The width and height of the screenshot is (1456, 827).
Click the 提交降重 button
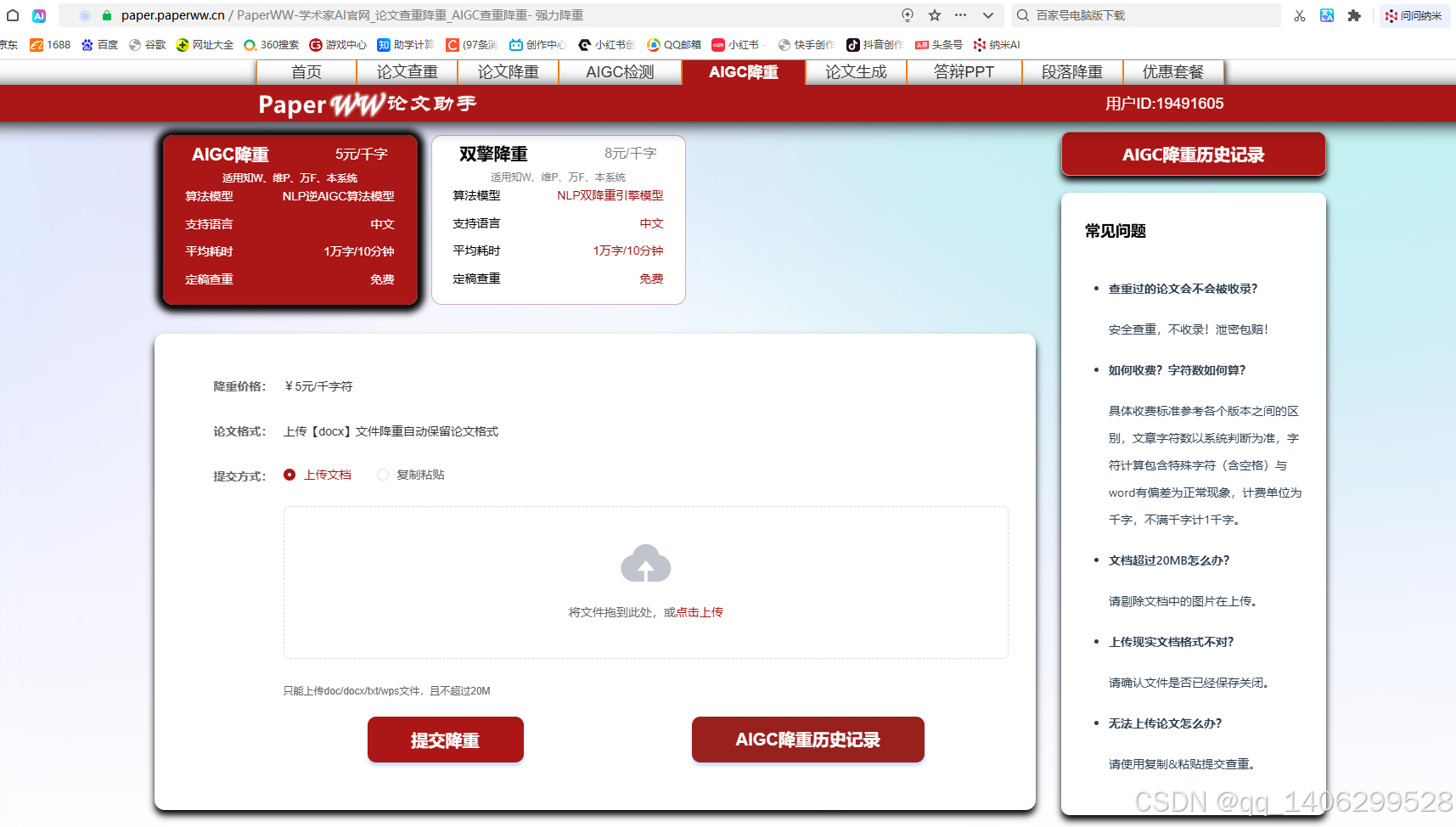[x=445, y=740]
